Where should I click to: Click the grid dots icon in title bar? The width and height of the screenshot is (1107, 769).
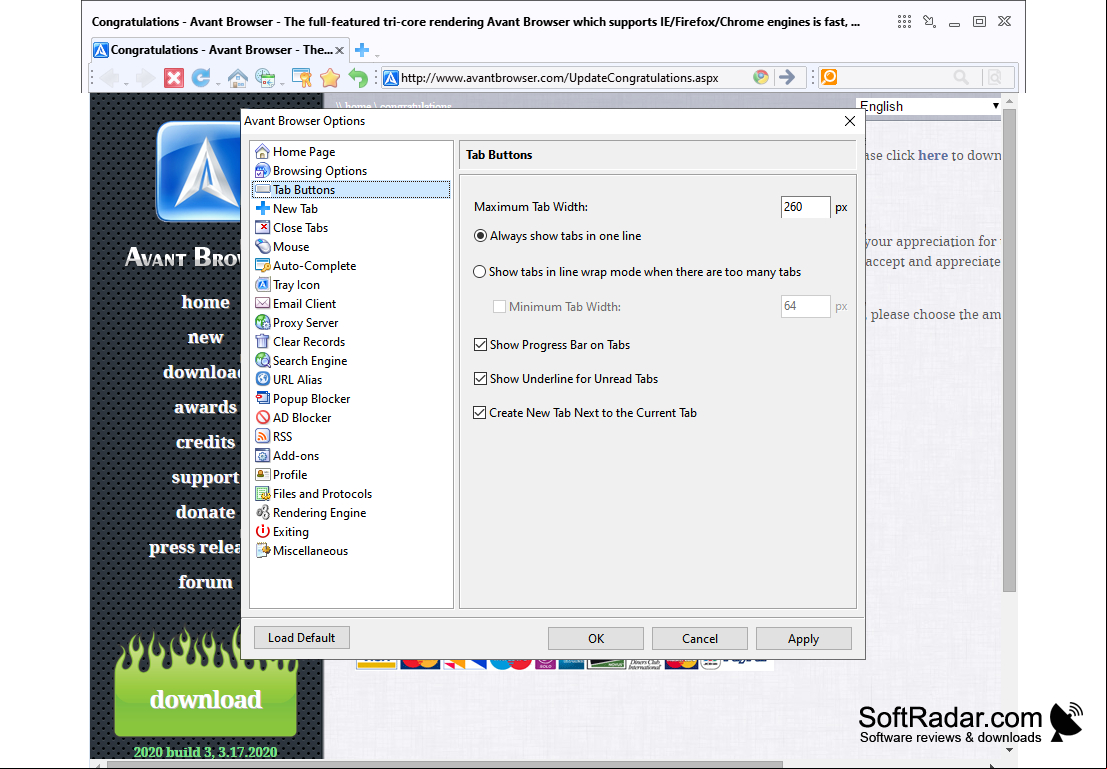click(x=904, y=22)
